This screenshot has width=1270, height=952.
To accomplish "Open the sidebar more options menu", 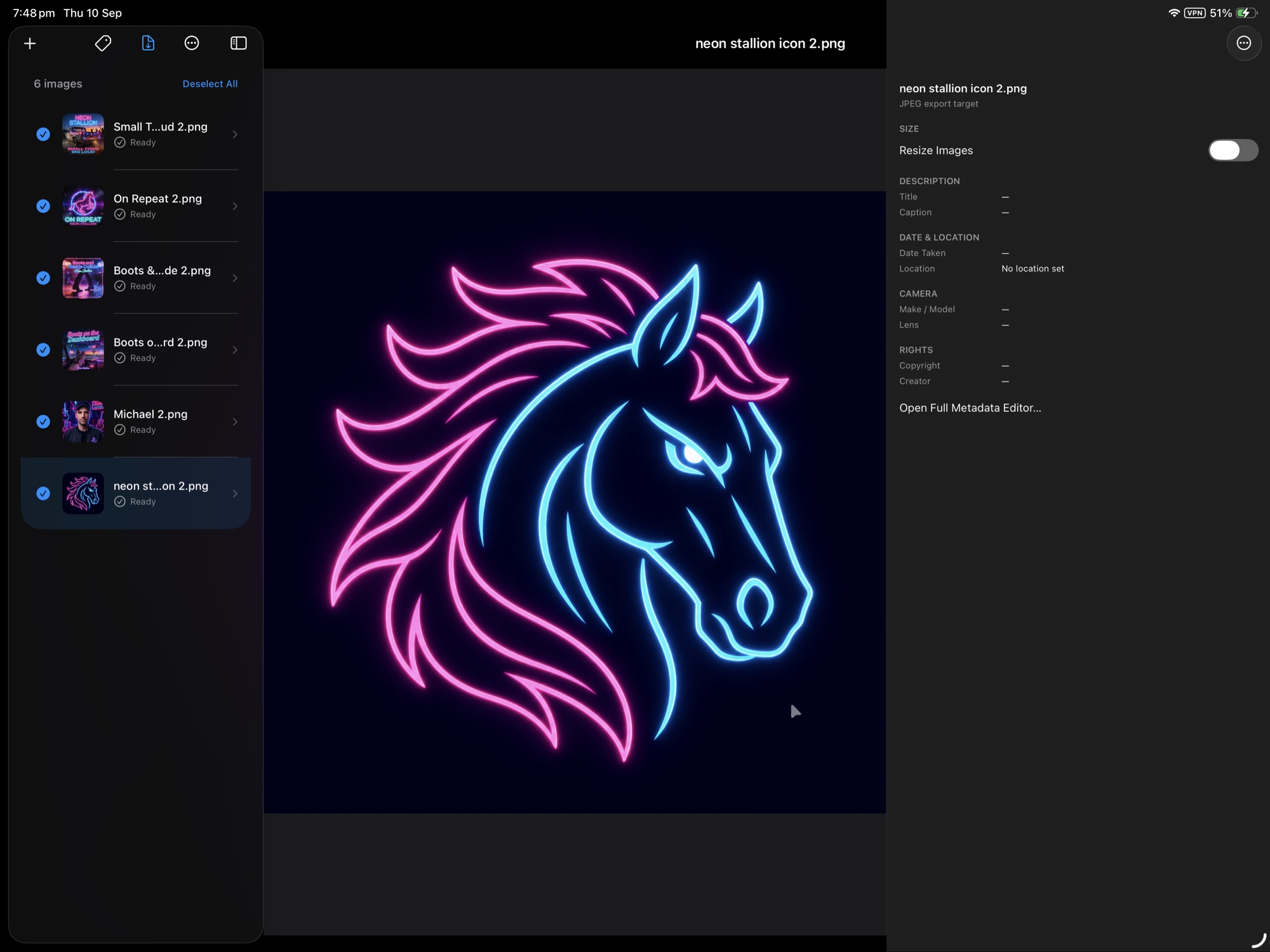I will (192, 43).
